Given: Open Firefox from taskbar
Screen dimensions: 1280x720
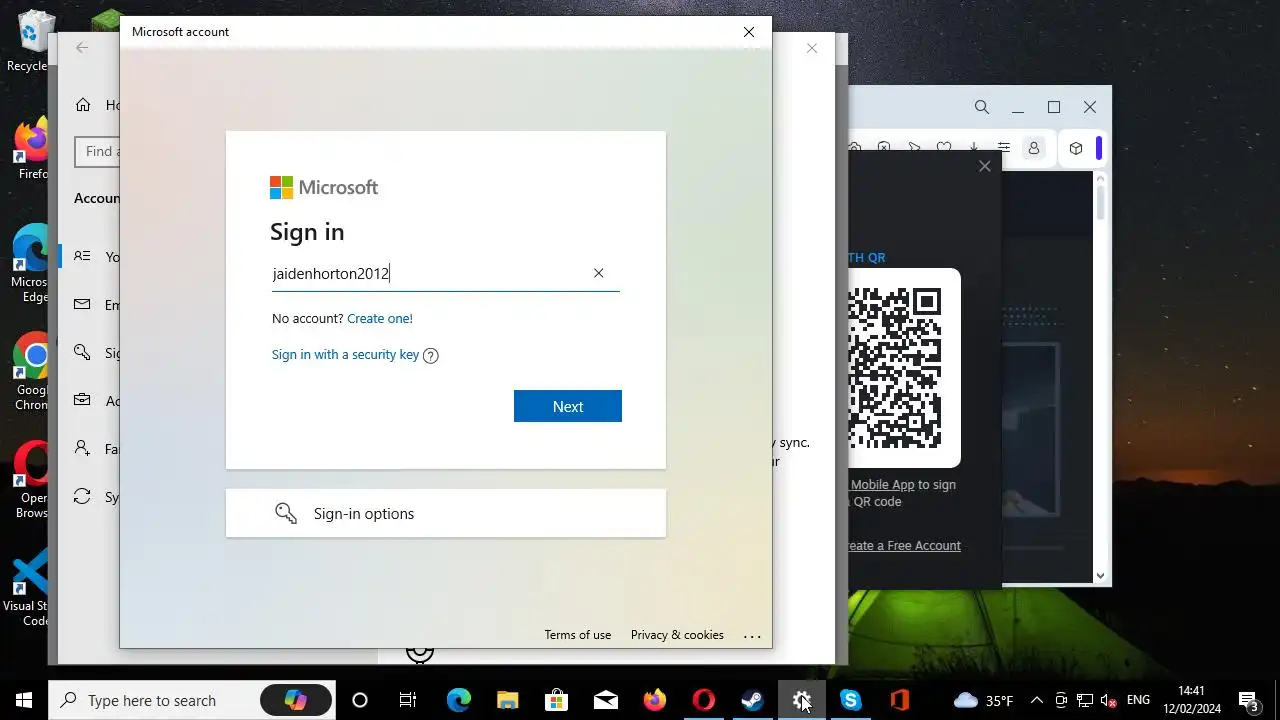Looking at the screenshot, I should pyautogui.click(x=654, y=700).
